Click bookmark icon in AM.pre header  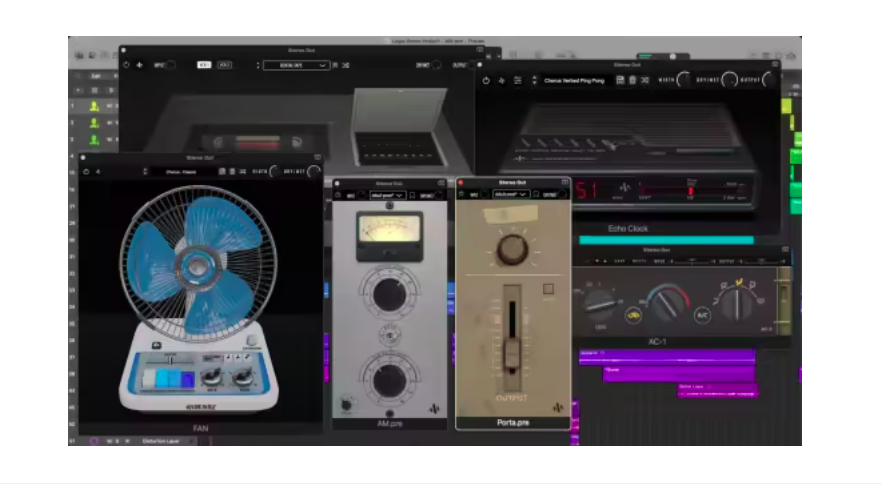click(412, 195)
